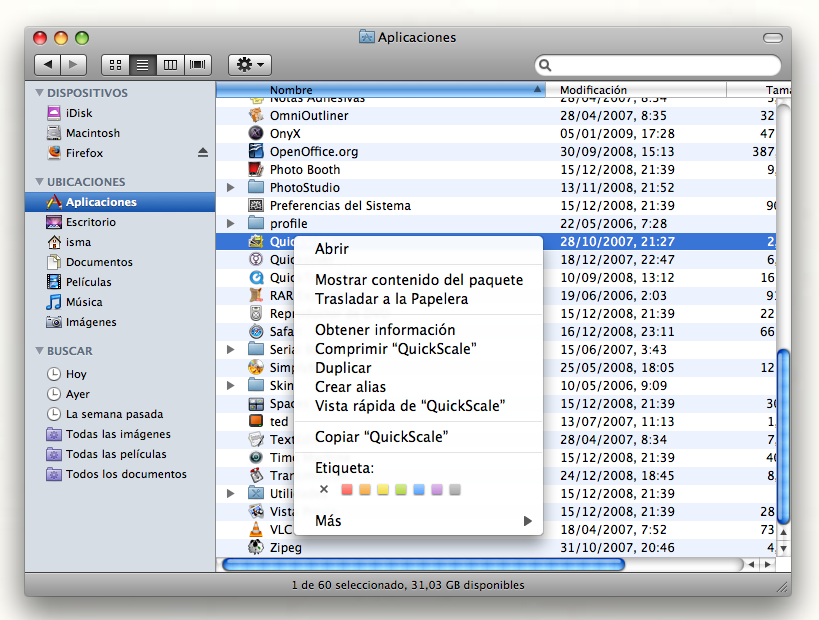Switch to Cover Flow view
Viewport: 819px width, 620px height.
pos(197,65)
